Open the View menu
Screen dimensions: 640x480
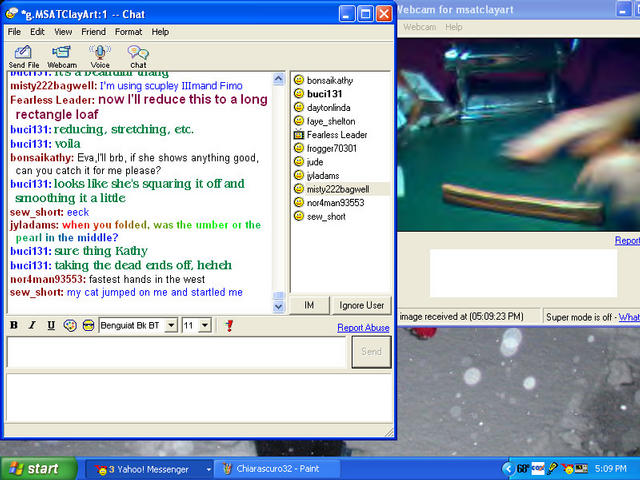(x=63, y=32)
